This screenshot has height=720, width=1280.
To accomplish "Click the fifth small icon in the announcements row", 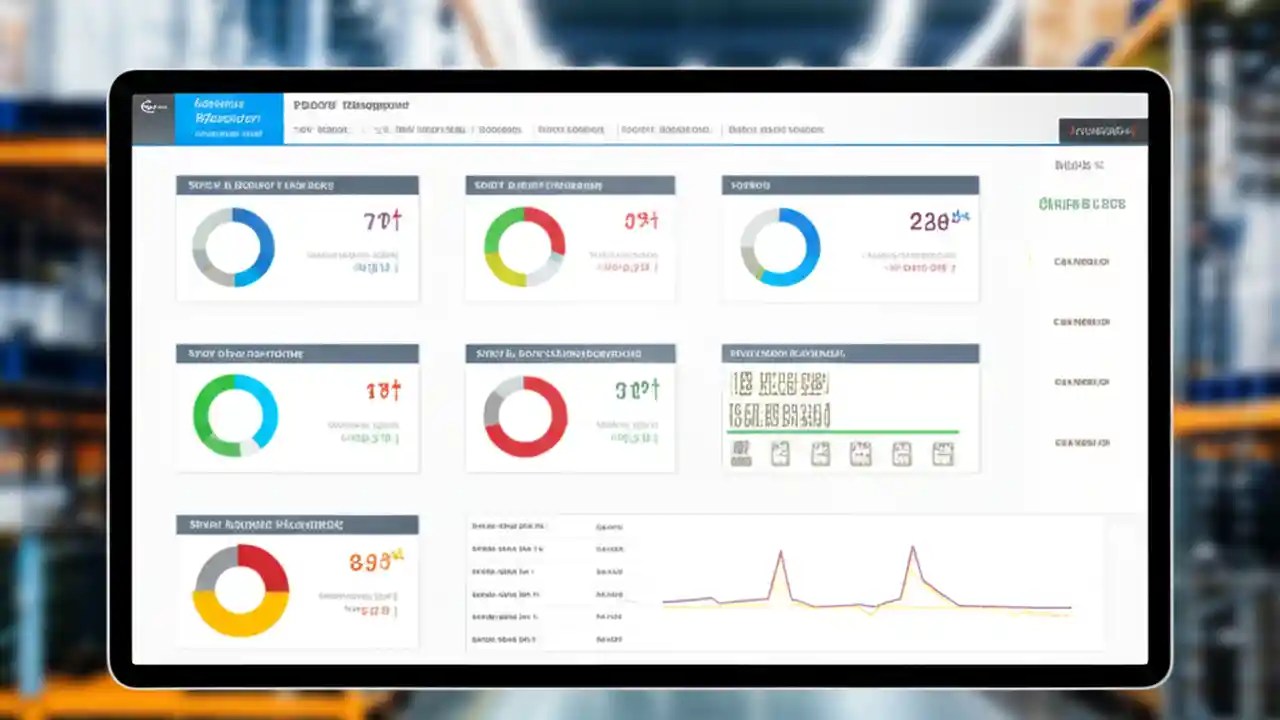I will pos(901,453).
